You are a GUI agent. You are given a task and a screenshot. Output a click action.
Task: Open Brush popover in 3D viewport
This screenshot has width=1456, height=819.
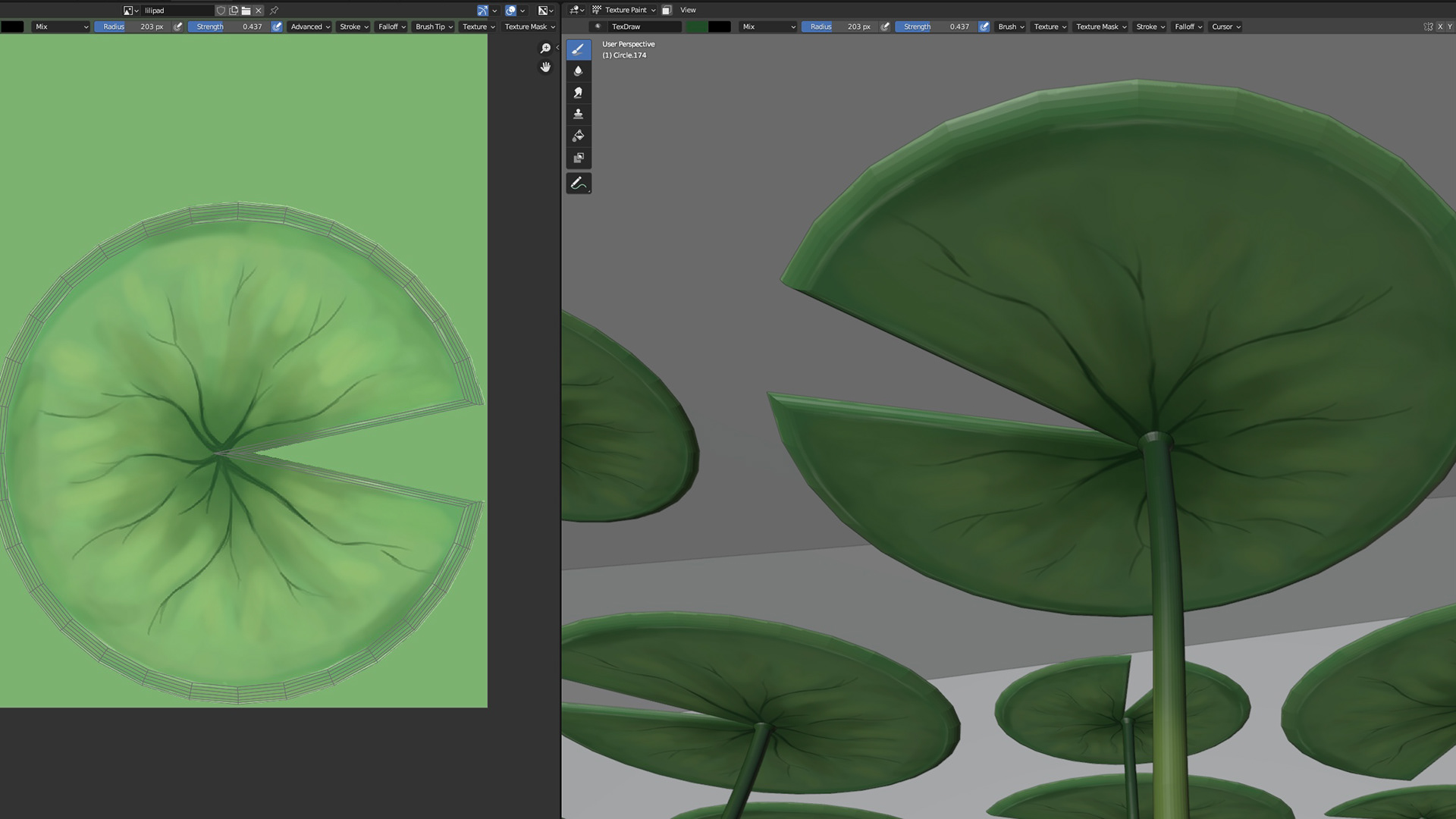[x=1011, y=27]
